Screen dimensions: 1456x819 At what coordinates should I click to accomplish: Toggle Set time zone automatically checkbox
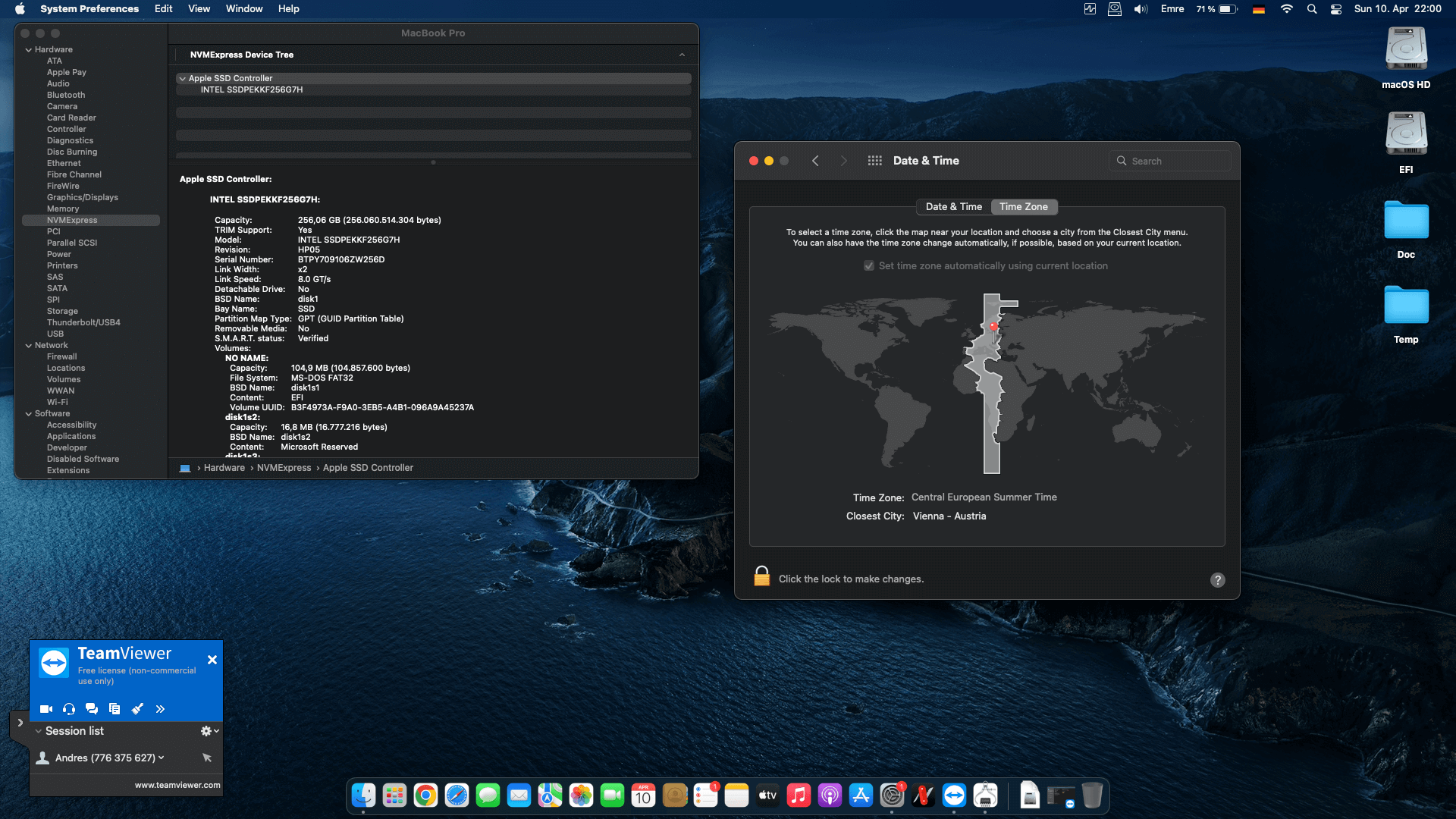869,266
